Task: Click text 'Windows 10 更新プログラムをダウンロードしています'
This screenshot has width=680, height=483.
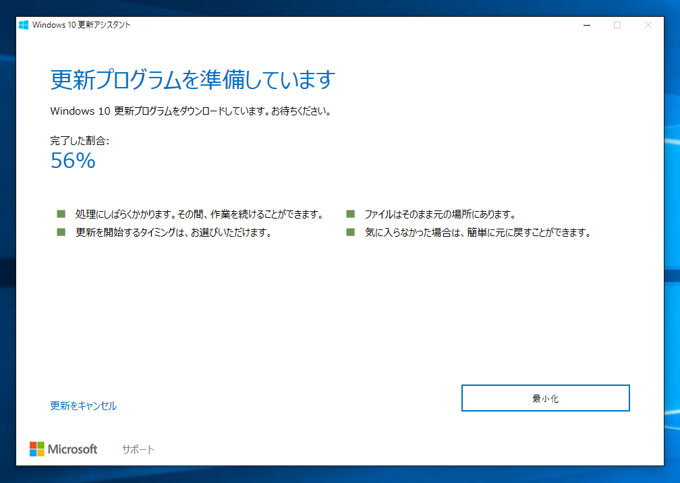Action: [158, 111]
